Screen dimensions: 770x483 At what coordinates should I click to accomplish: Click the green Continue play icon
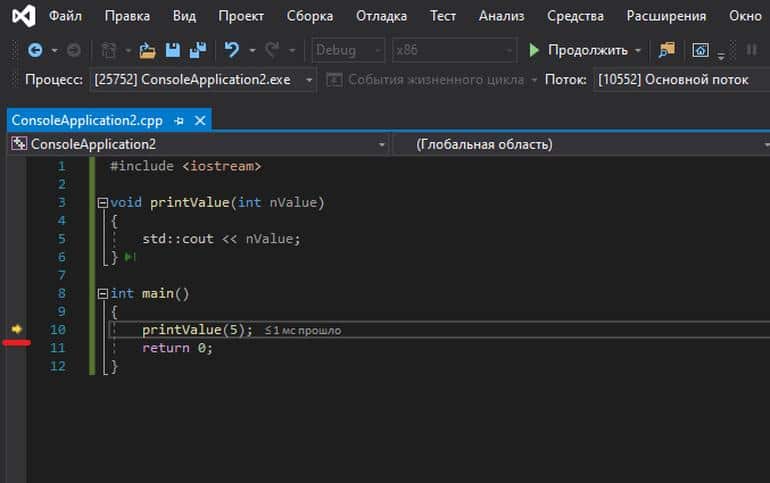534,50
